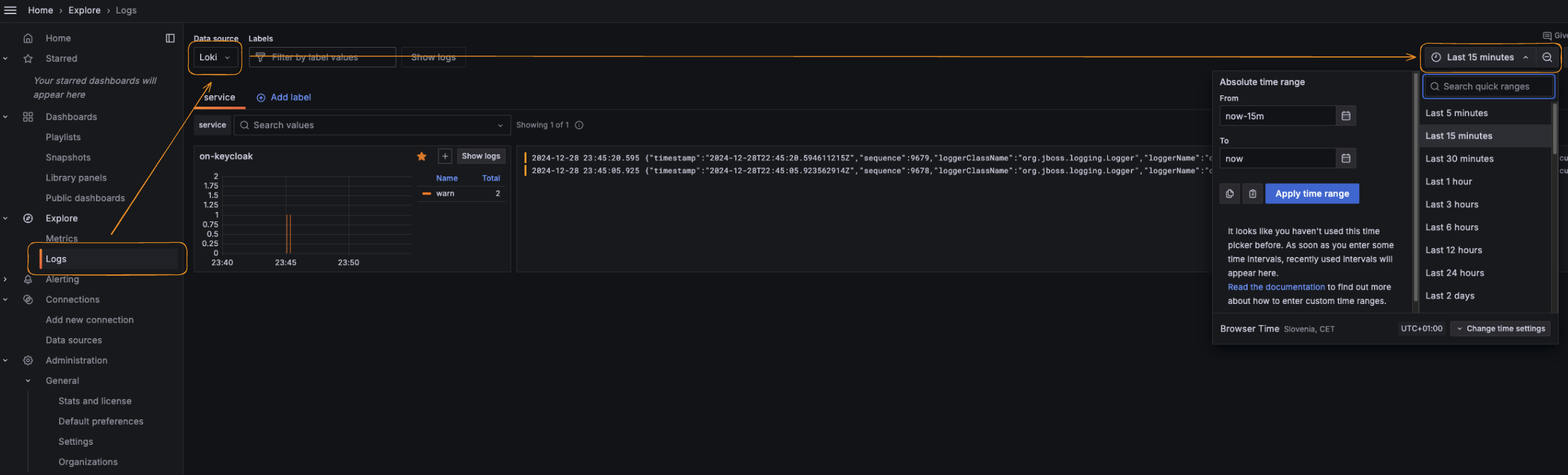
Task: Paste time range from clipboard
Action: pos(1252,194)
